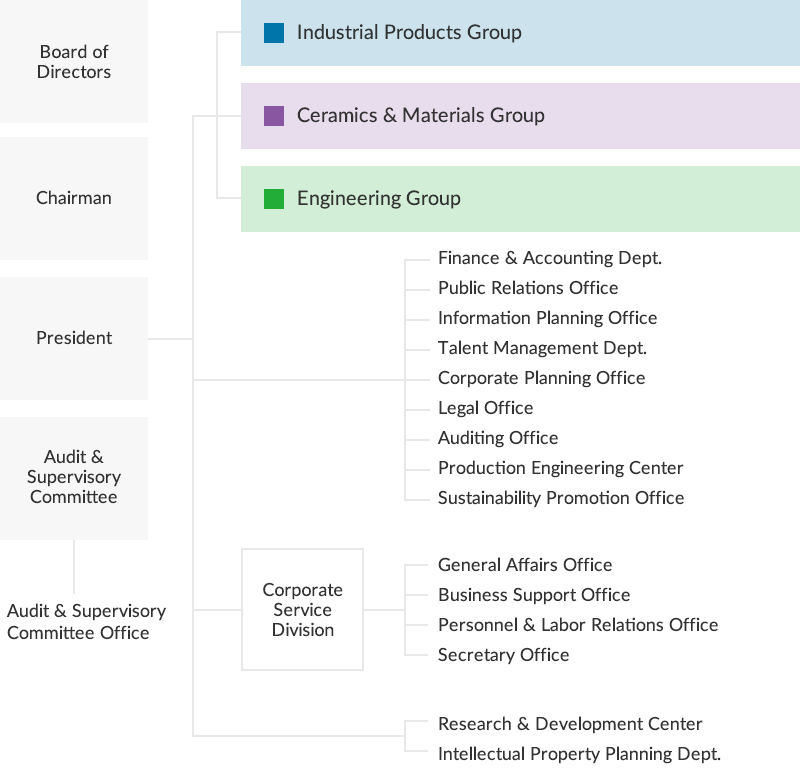The image size is (800, 770).
Task: Select the Board of Directors box
Action: point(74,62)
